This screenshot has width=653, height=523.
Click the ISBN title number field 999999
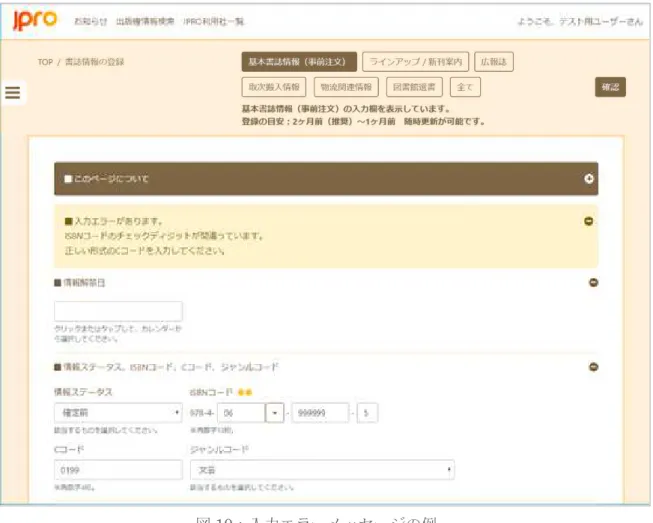pyautogui.click(x=320, y=413)
